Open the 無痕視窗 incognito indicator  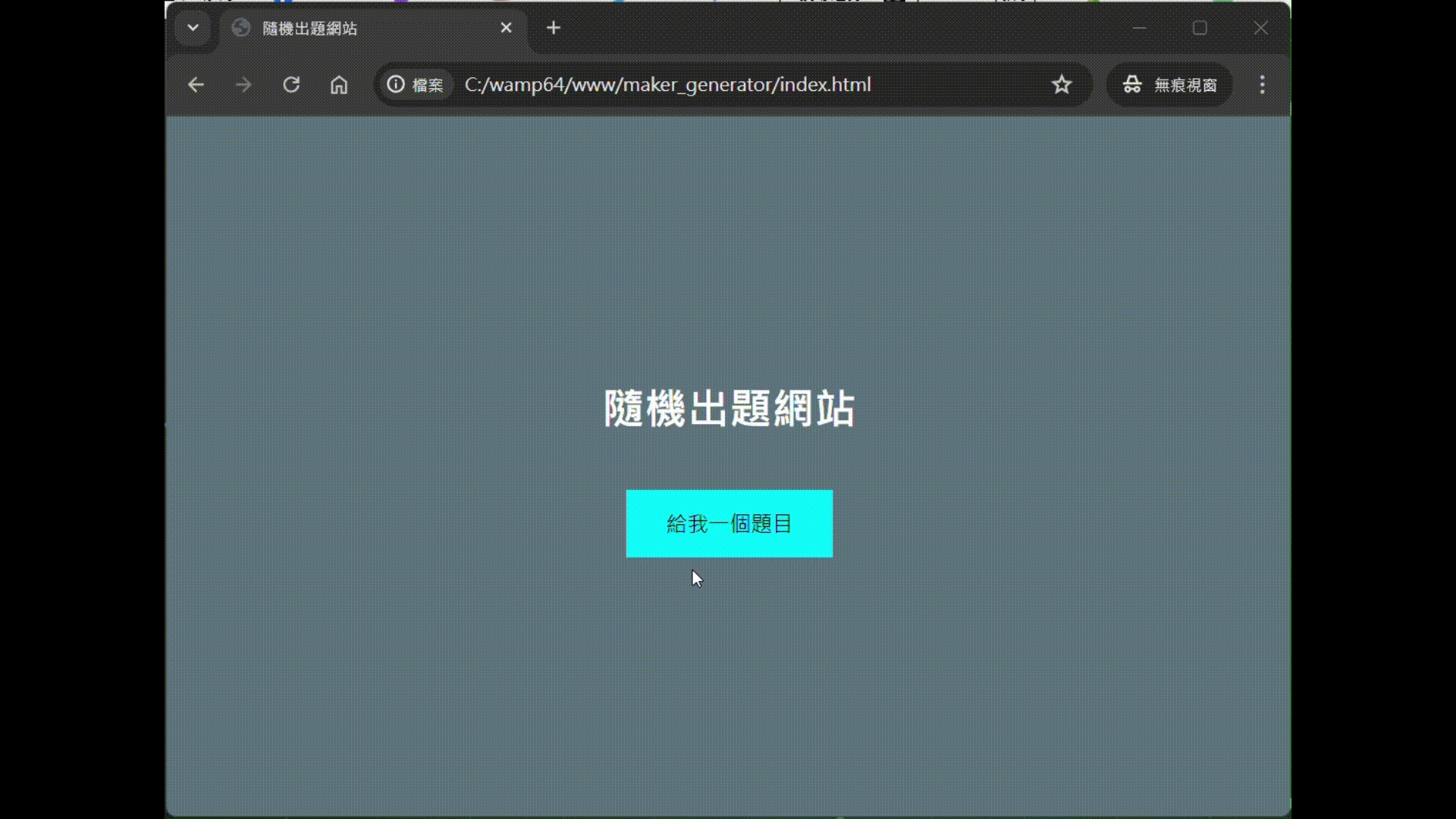pos(1169,85)
